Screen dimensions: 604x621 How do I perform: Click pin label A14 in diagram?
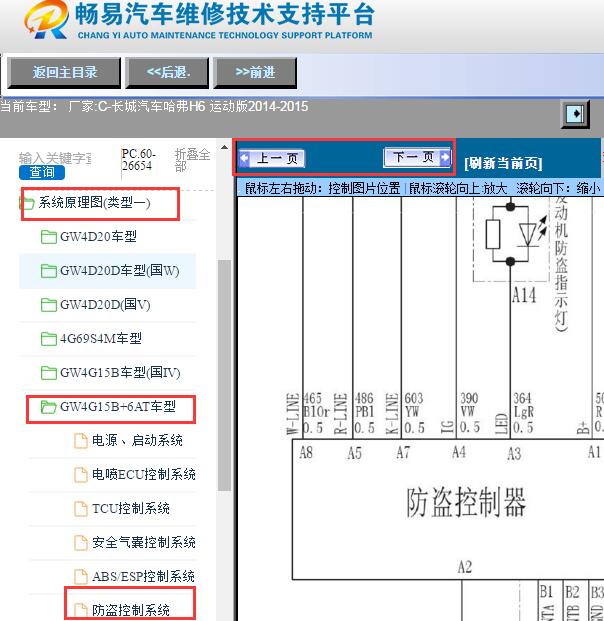tap(524, 295)
